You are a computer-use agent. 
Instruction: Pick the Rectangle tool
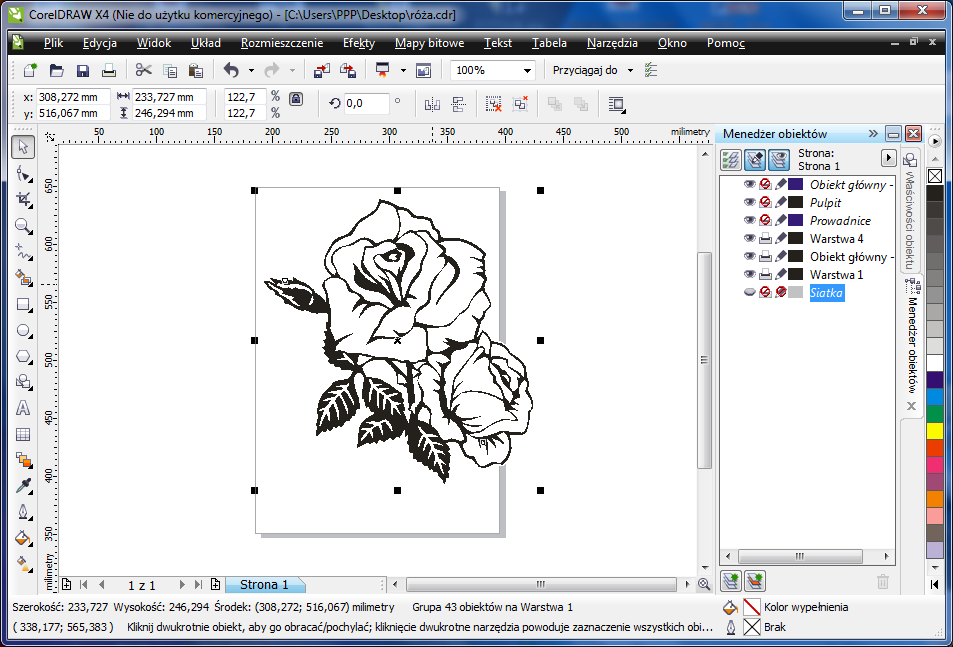click(x=23, y=304)
